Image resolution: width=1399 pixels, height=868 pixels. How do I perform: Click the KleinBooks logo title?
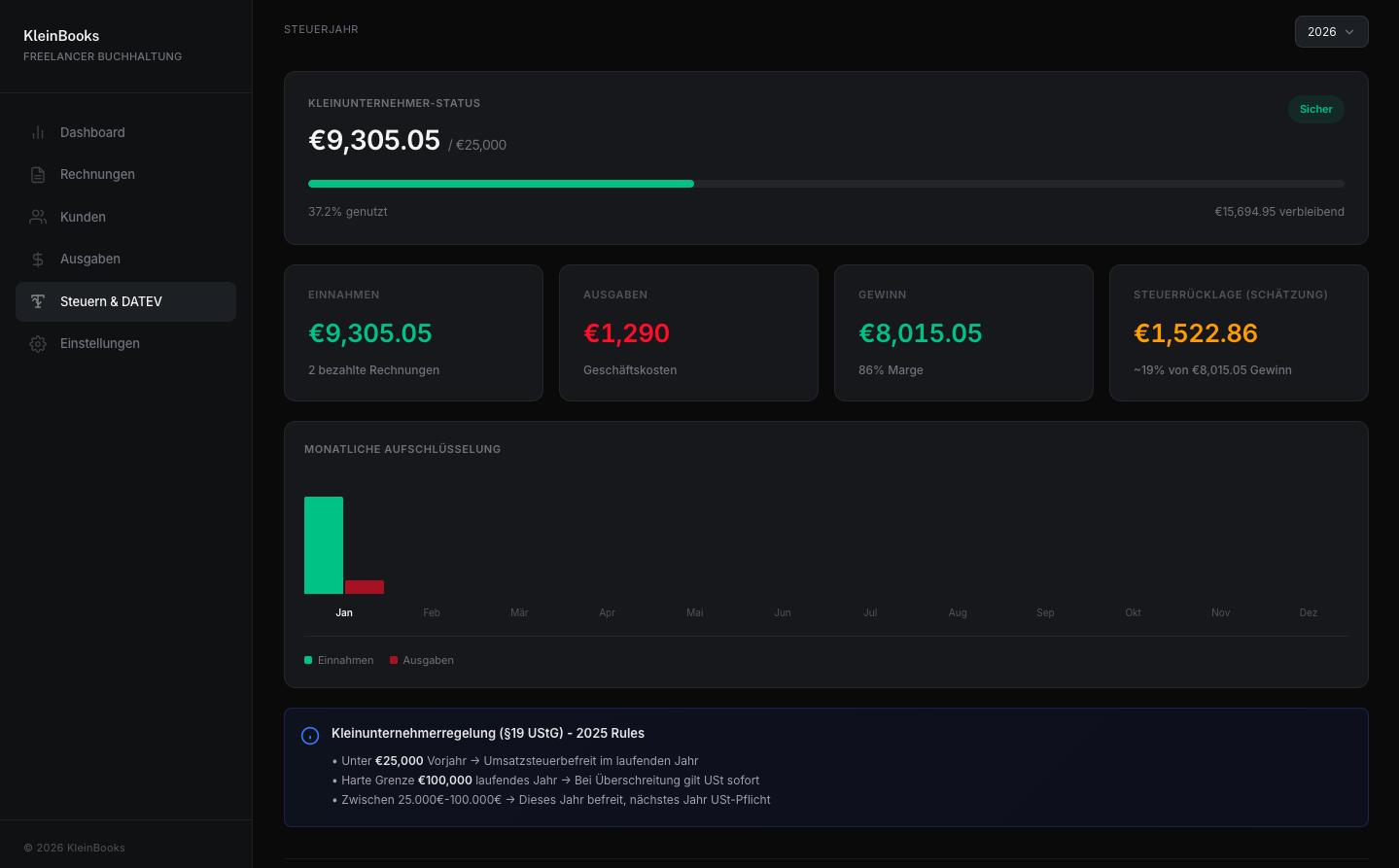pyautogui.click(x=61, y=36)
